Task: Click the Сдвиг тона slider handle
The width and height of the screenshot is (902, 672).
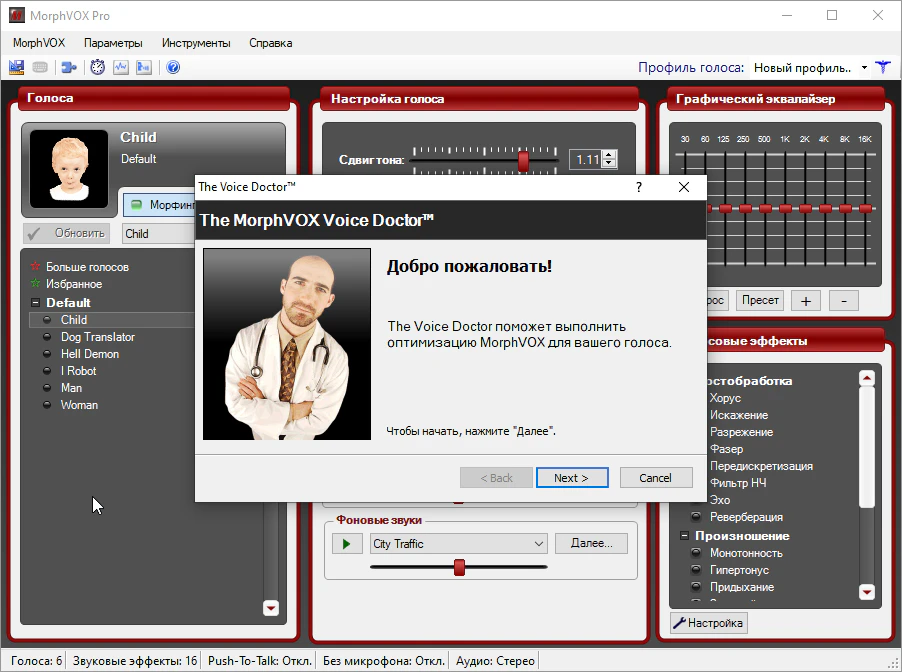Action: pyautogui.click(x=523, y=159)
